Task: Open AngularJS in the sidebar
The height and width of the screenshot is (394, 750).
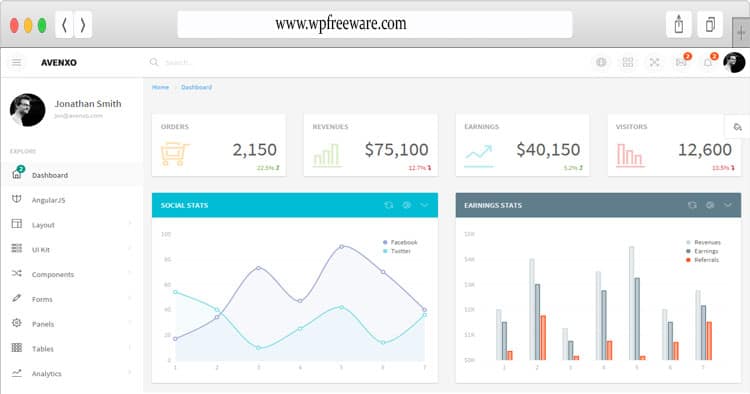Action: [x=72, y=200]
